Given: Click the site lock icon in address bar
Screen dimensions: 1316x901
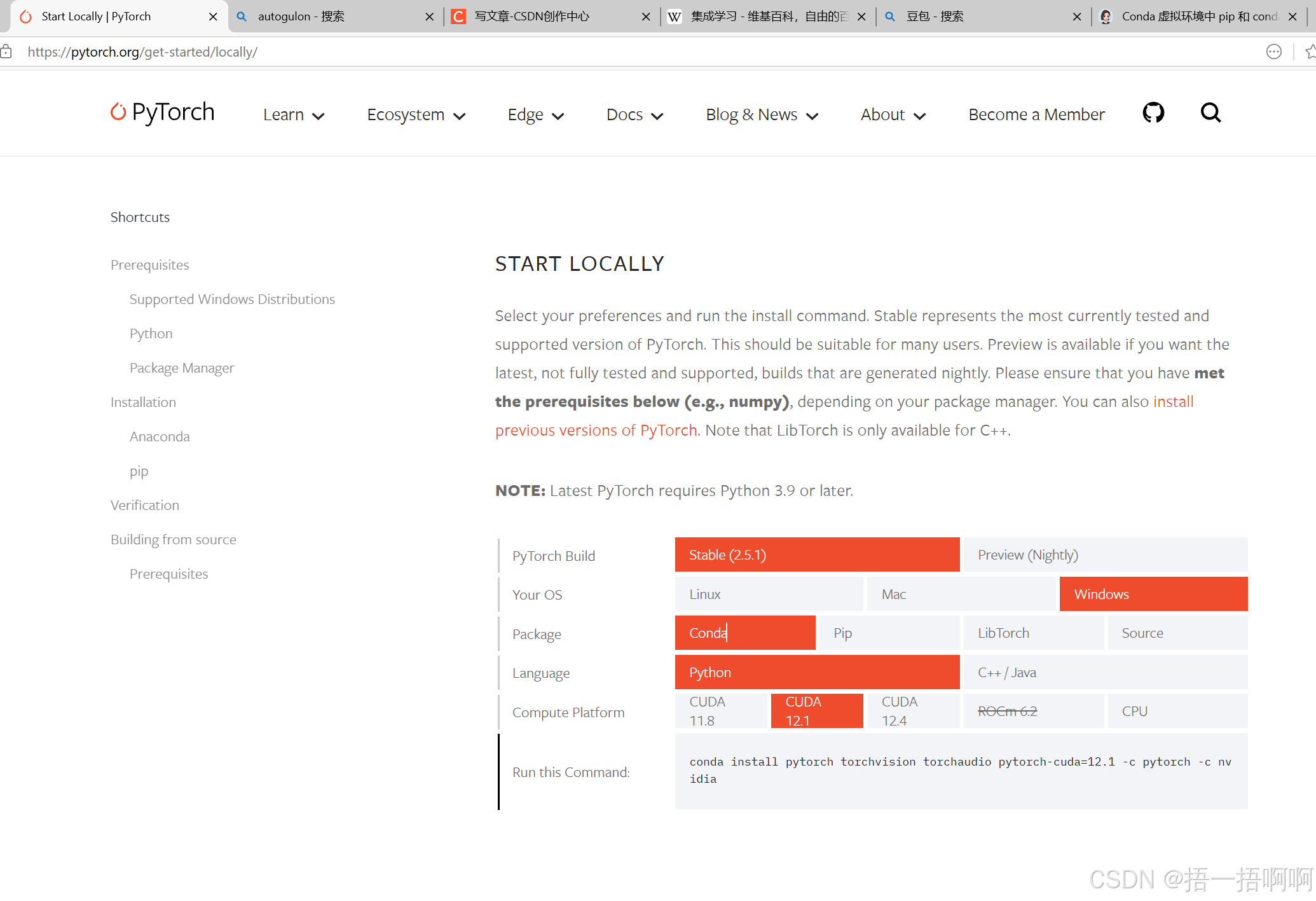Looking at the screenshot, I should 6,52.
